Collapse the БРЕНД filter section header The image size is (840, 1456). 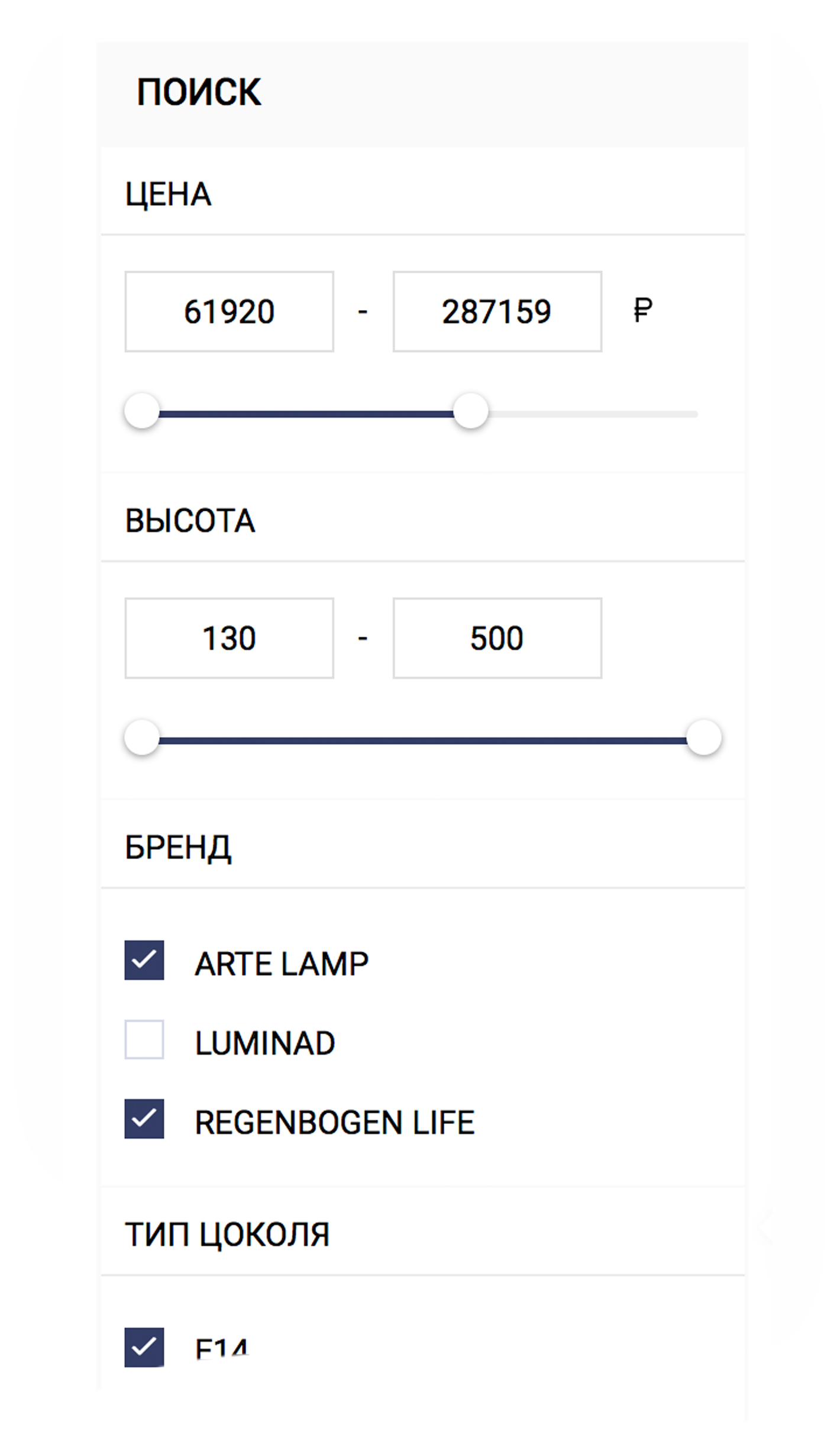(x=423, y=845)
